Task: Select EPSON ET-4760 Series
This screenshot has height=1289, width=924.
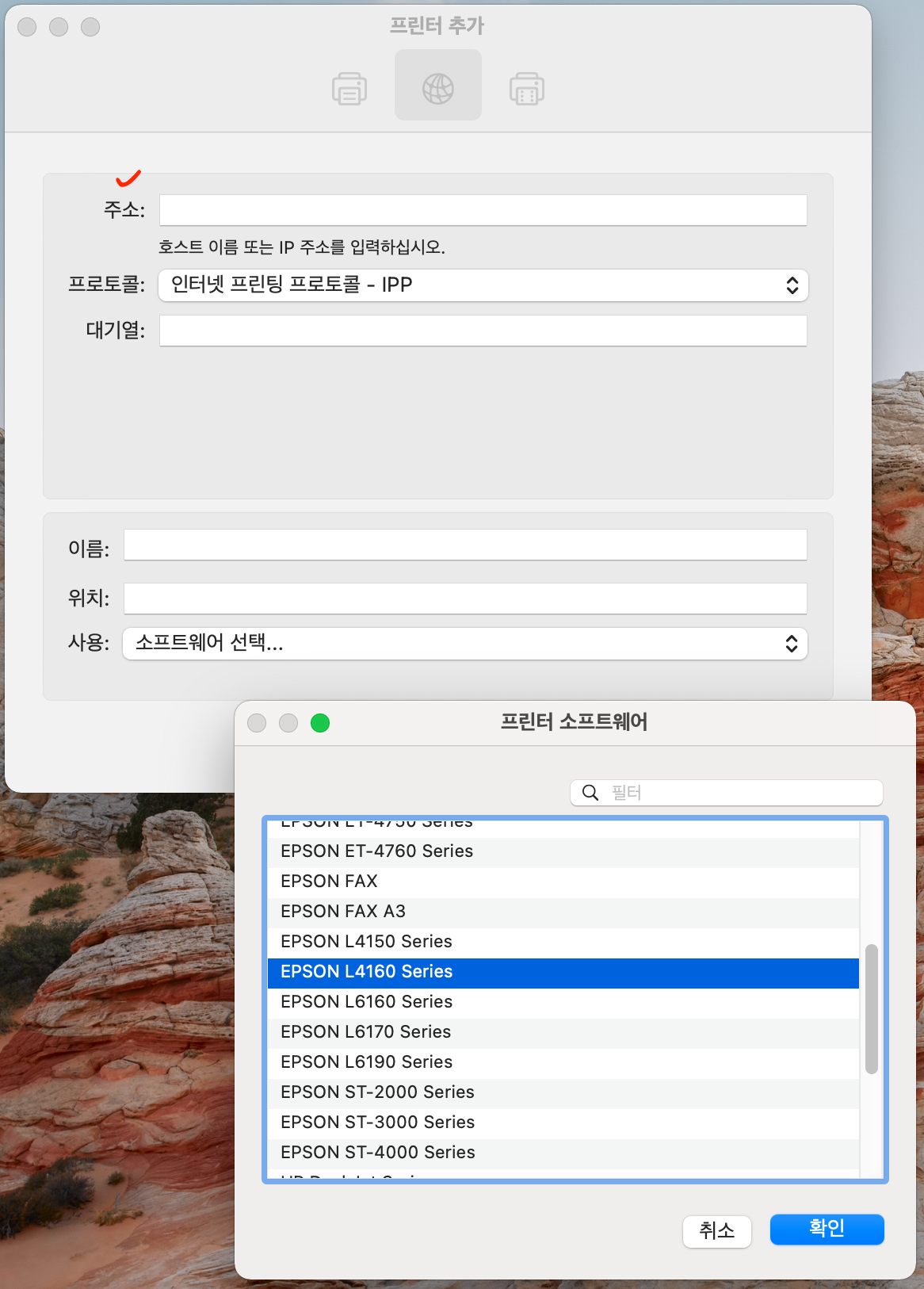Action: [563, 851]
